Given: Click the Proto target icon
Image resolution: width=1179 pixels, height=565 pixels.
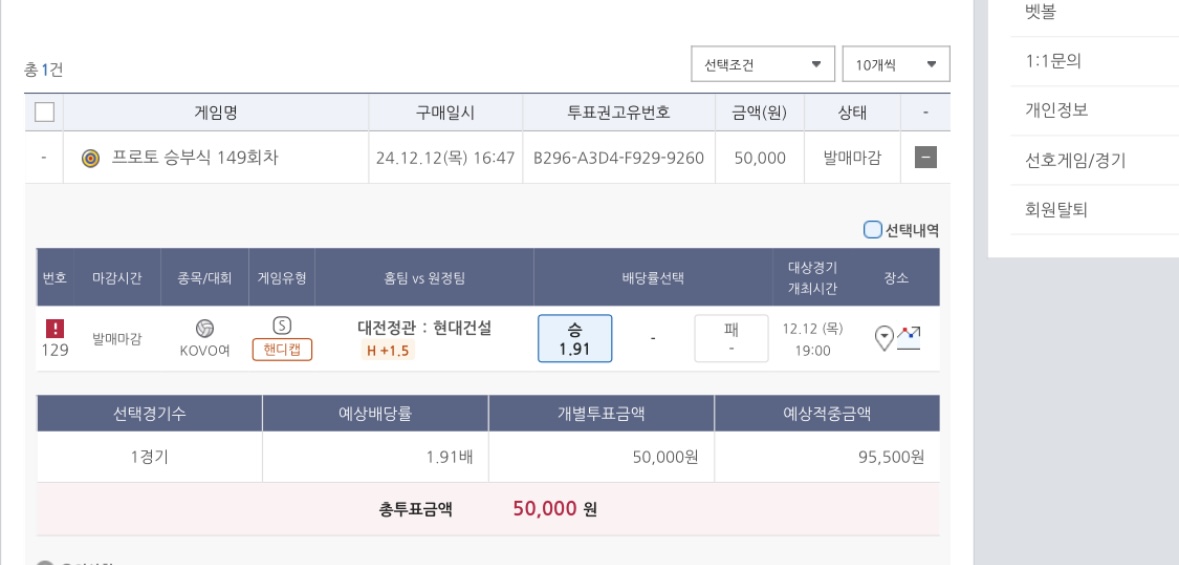Looking at the screenshot, I should [x=89, y=157].
